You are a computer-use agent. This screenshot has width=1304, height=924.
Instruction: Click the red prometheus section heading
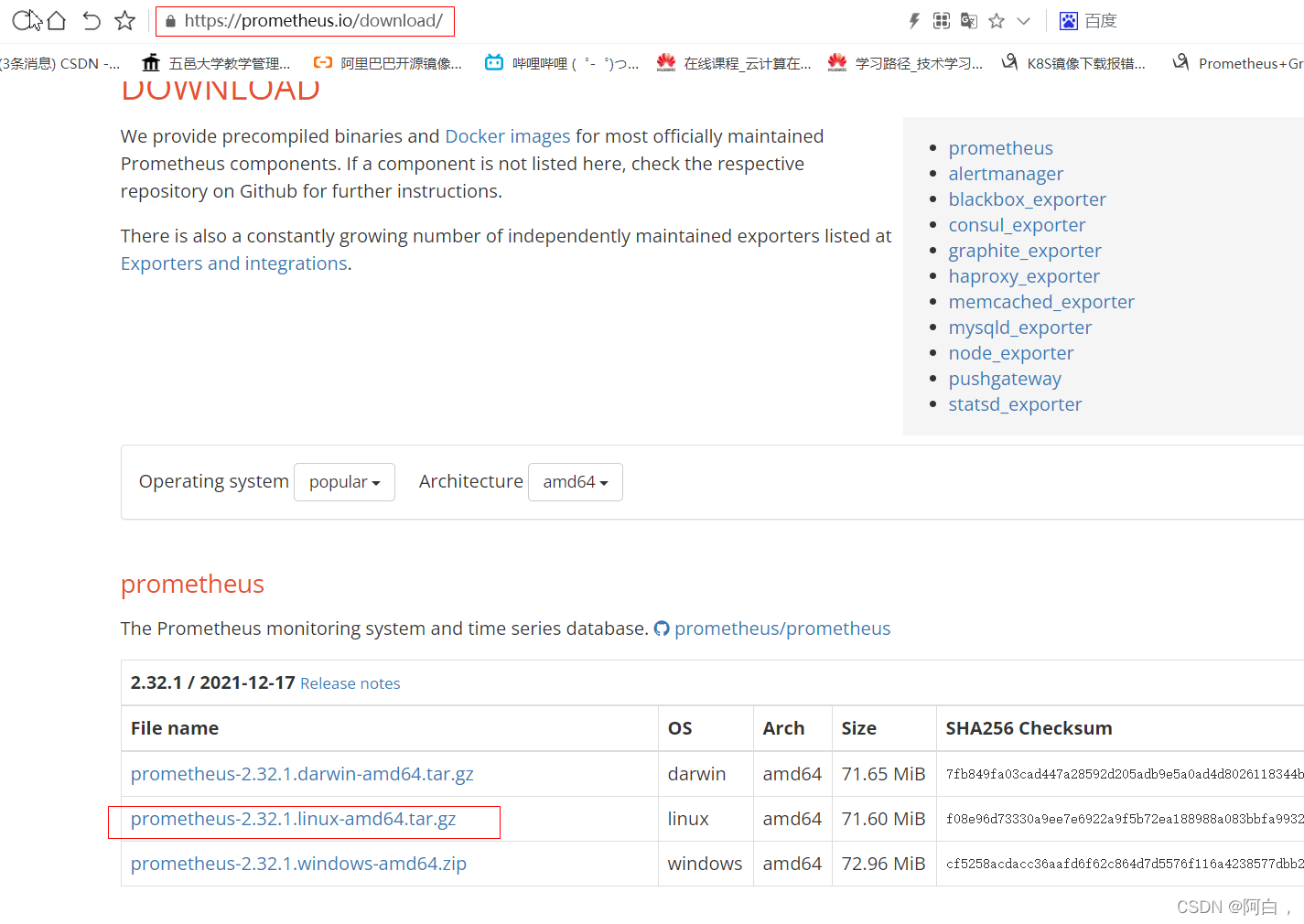coord(192,584)
